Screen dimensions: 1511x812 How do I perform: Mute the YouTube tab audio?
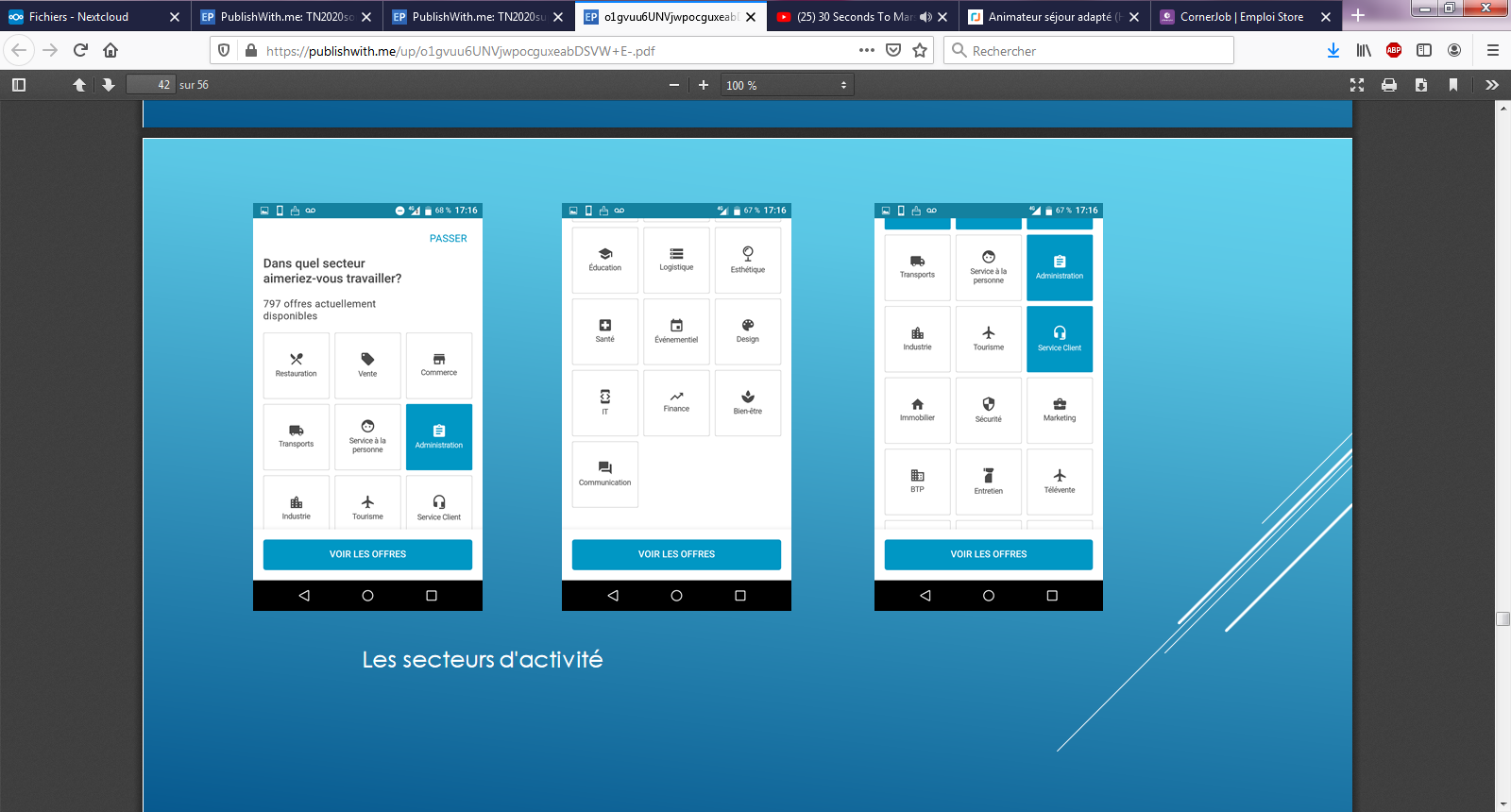coord(925,17)
